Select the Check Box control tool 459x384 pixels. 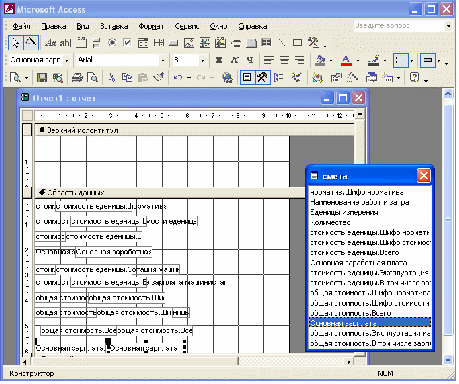click(x=127, y=43)
